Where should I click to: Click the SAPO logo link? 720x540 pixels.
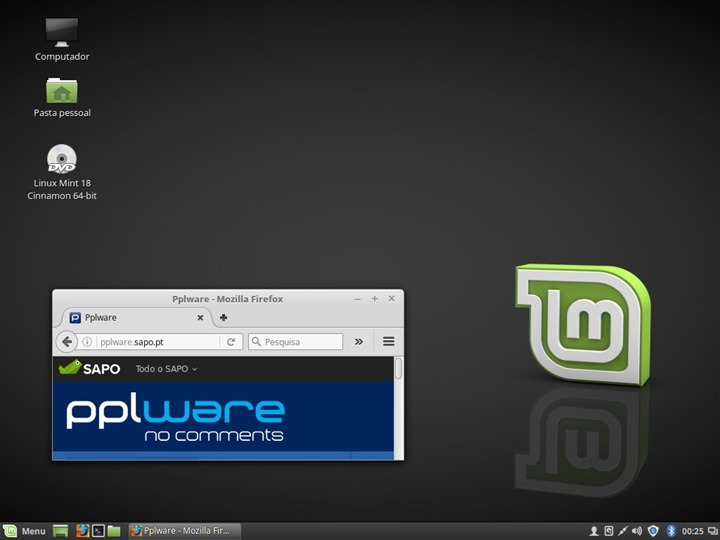pos(90,368)
